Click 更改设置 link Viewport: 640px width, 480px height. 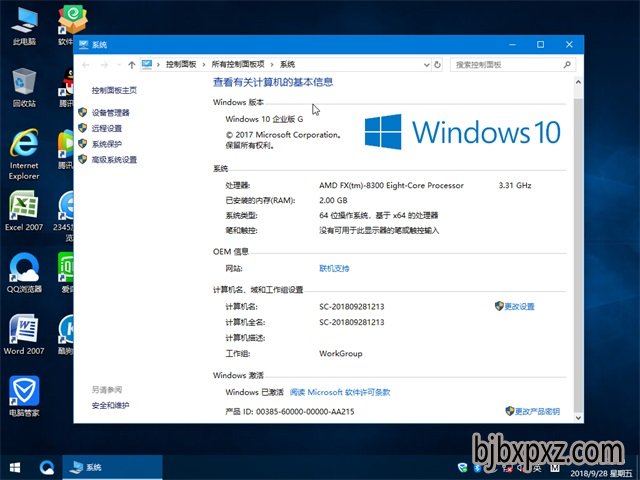(520, 307)
